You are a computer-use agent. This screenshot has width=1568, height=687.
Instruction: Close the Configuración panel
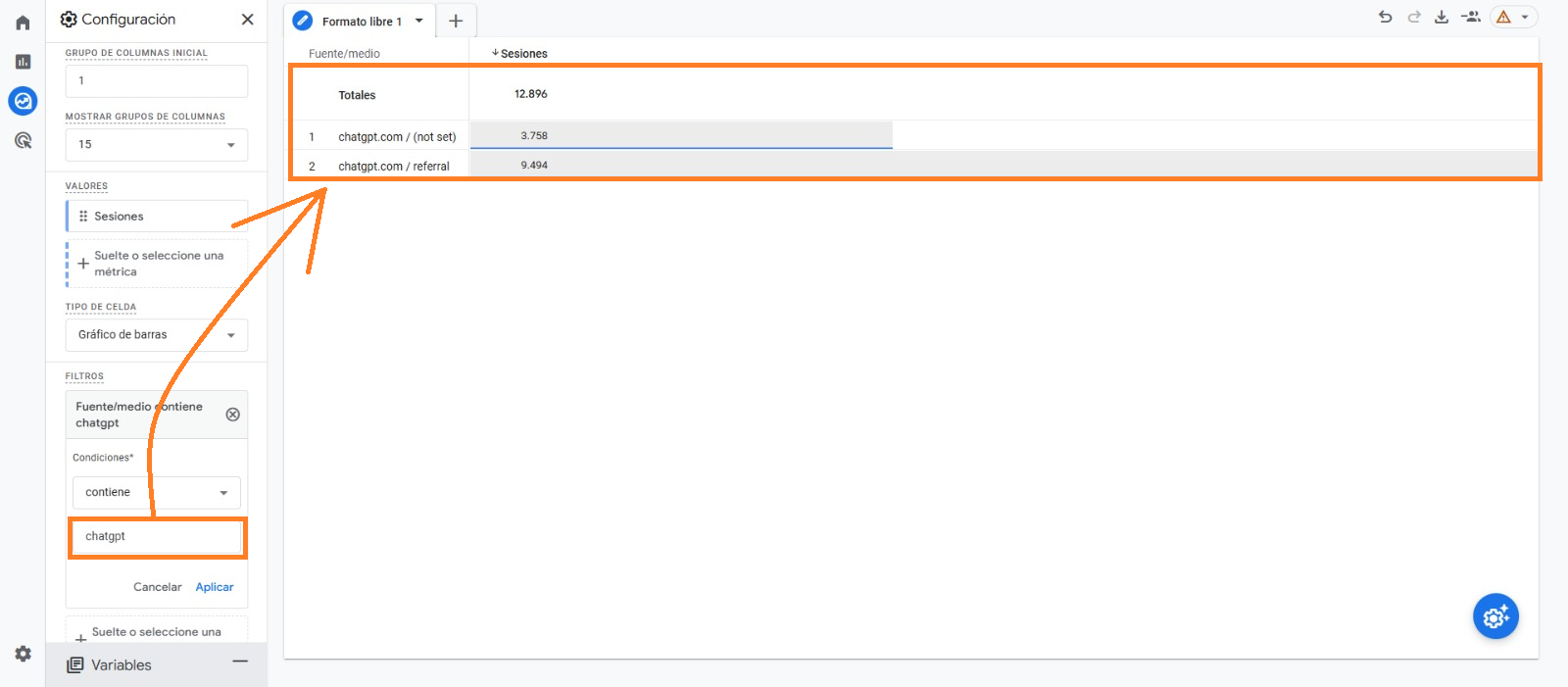click(x=247, y=20)
